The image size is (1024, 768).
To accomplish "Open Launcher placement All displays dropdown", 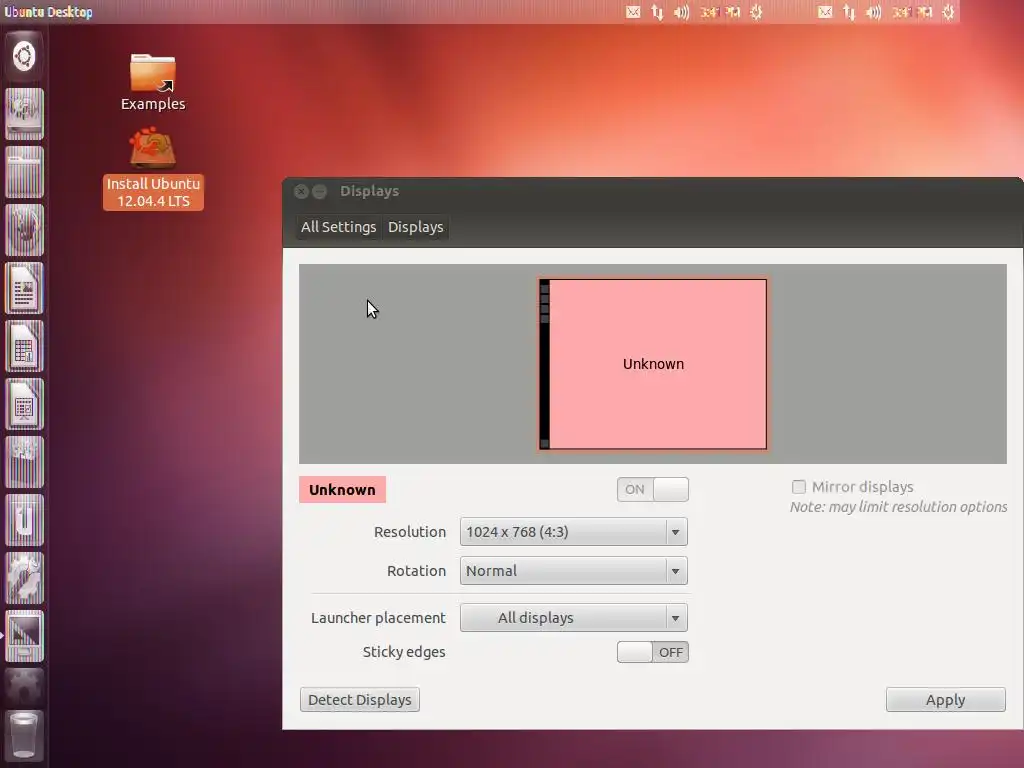I will click(573, 618).
